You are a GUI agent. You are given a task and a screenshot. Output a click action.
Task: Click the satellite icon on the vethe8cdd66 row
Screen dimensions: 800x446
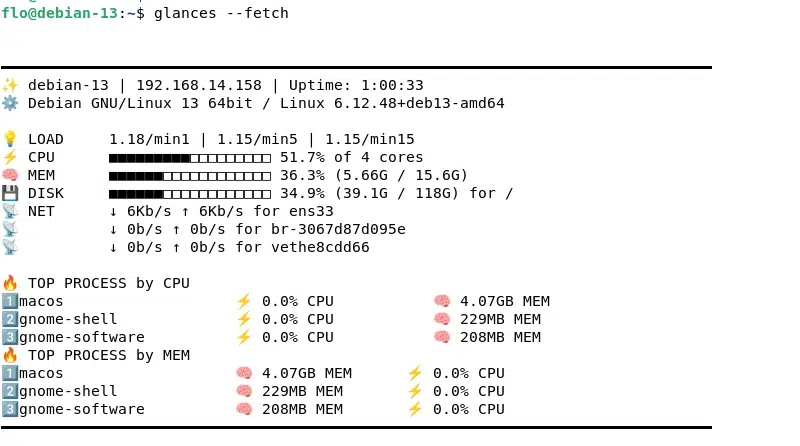coord(10,247)
